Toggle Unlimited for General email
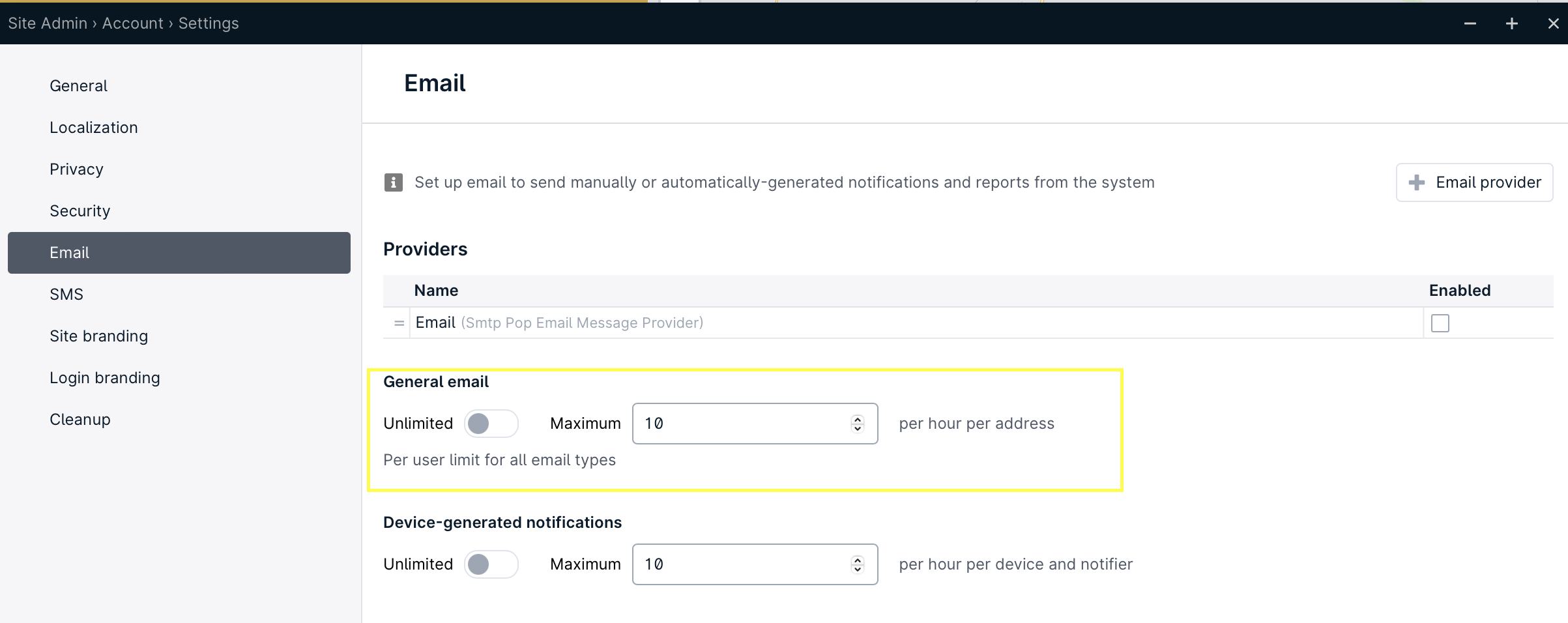This screenshot has width=1568, height=623. pyautogui.click(x=491, y=424)
